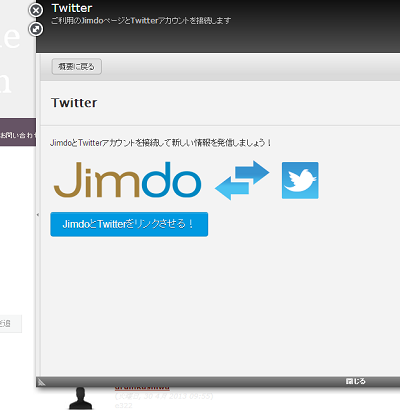
Task: Collapse the panel using left-edge arrow
Action: click(38, 215)
